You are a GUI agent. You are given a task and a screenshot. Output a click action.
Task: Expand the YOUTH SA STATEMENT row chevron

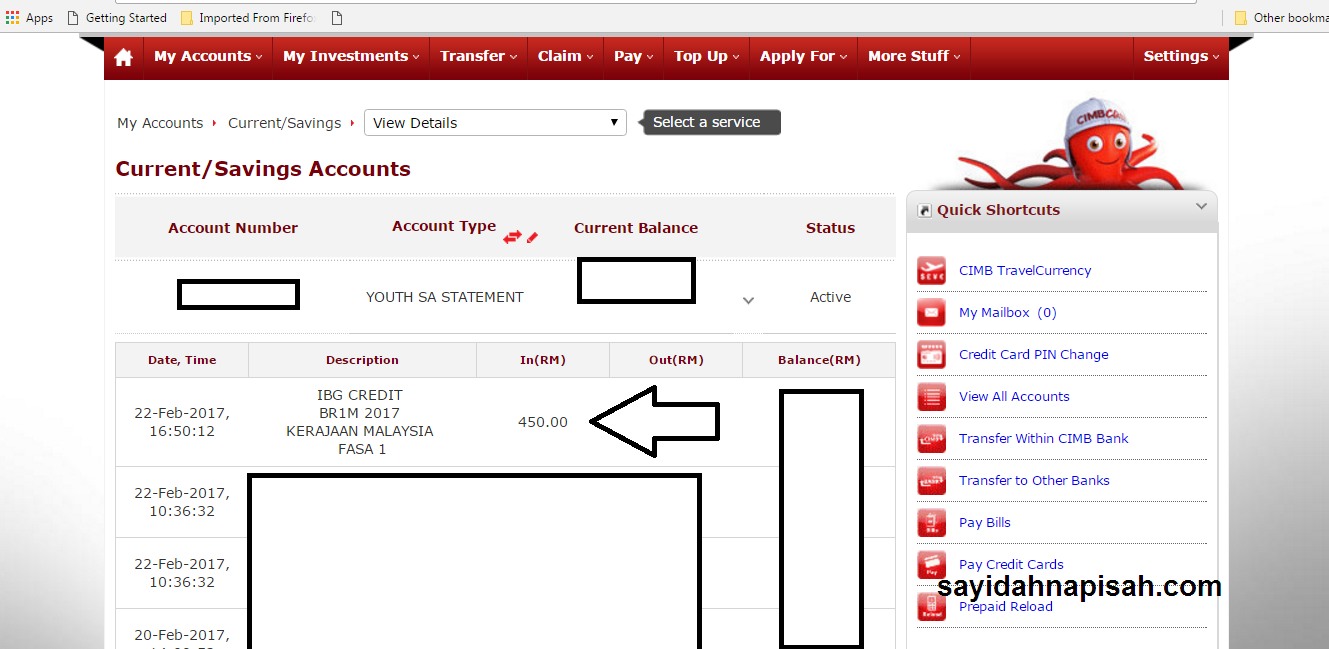tap(748, 300)
